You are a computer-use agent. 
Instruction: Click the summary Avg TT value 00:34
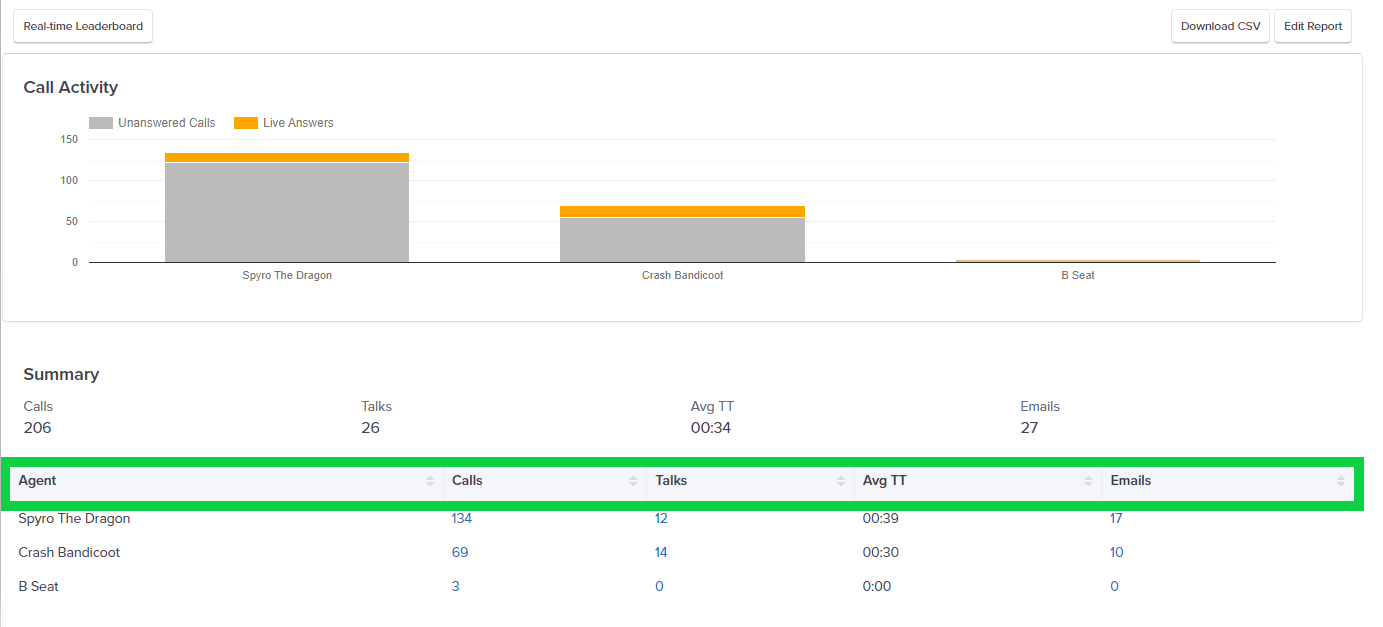point(710,428)
